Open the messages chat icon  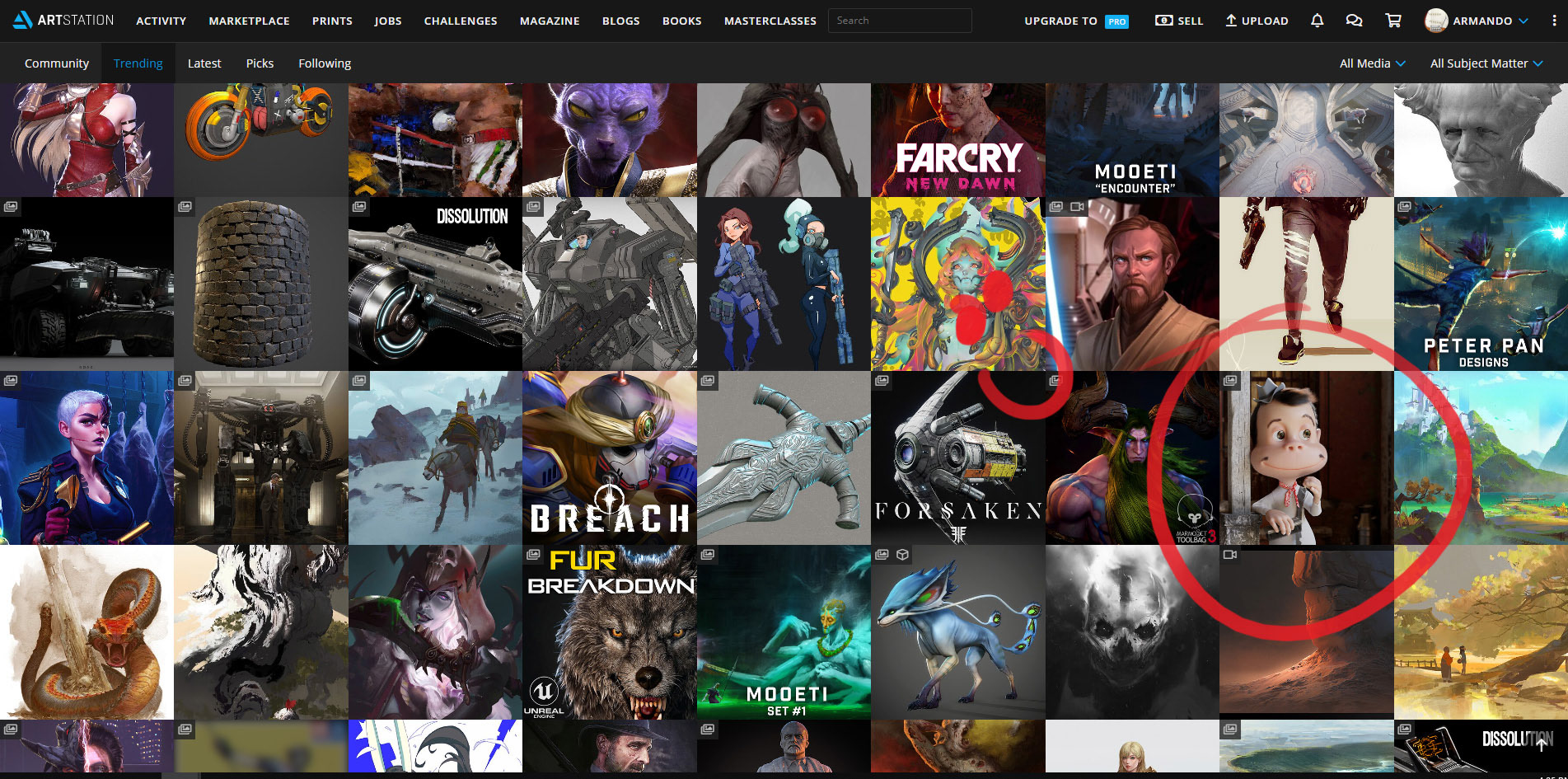1354,21
